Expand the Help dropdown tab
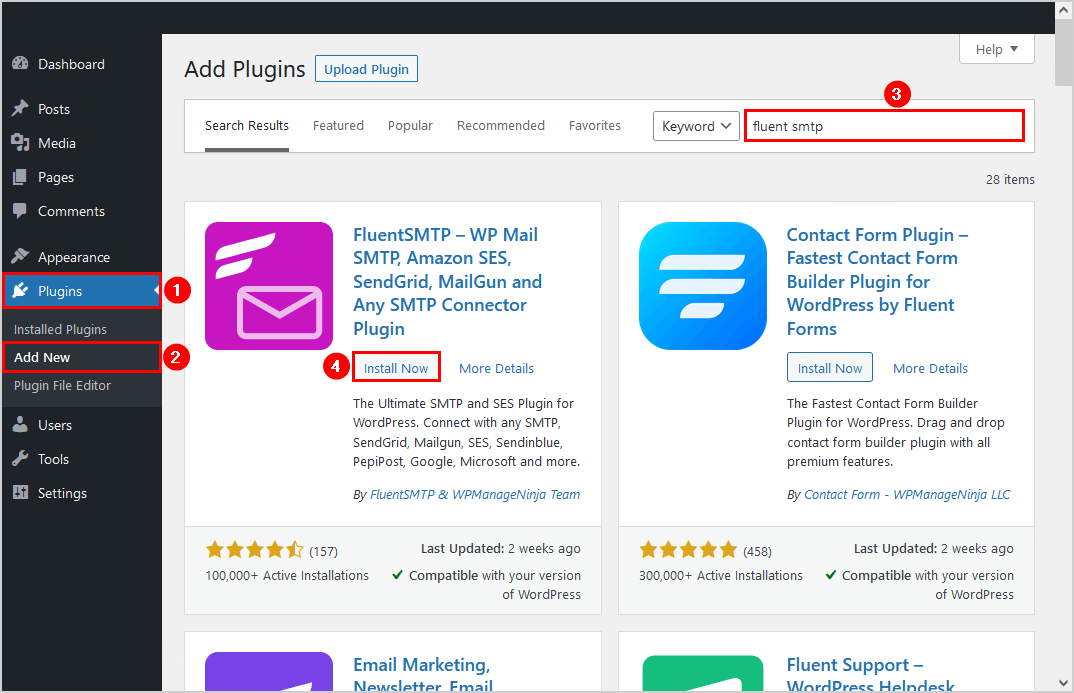This screenshot has height=693, width=1074. (997, 49)
